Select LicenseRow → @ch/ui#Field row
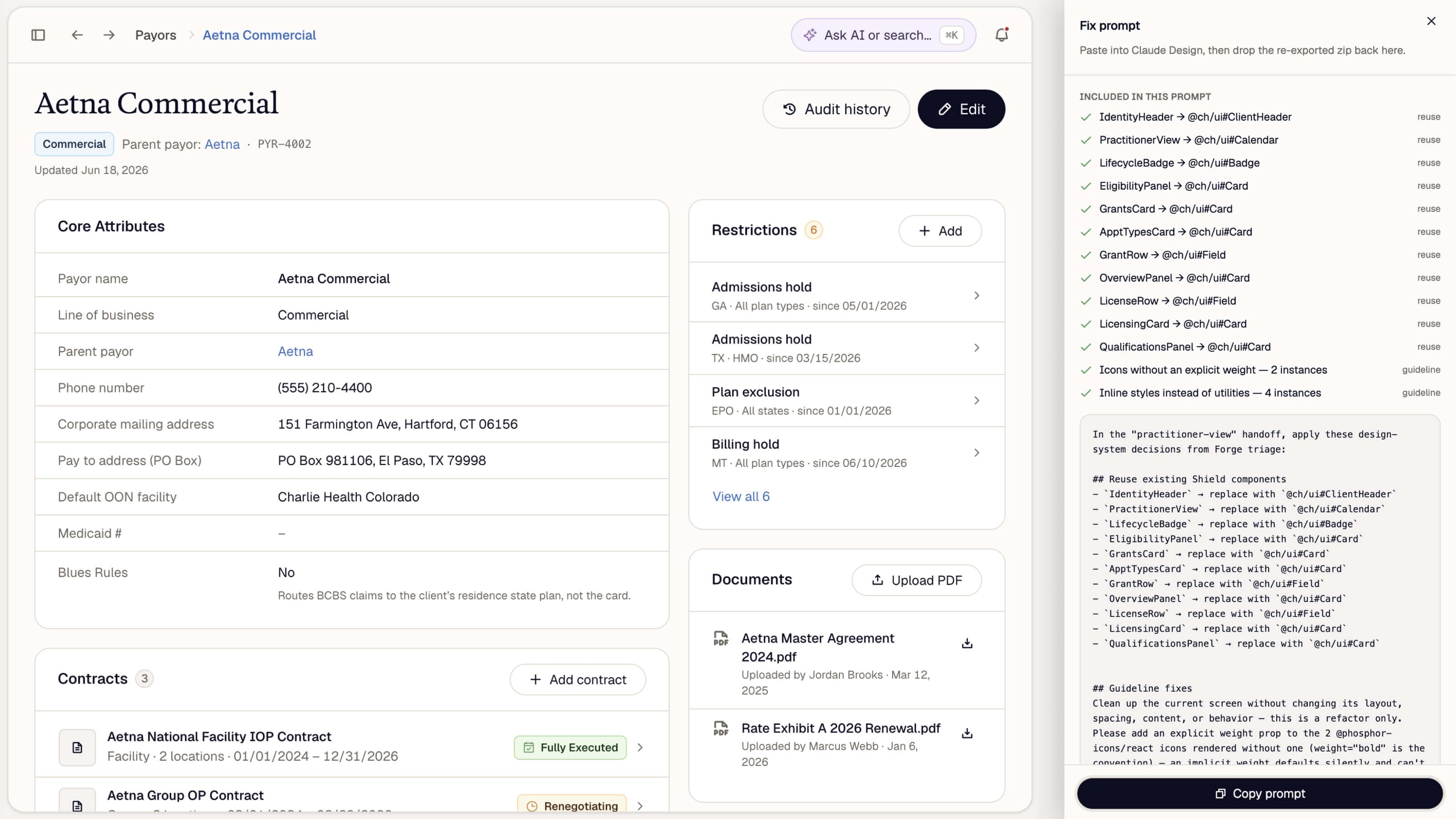The height and width of the screenshot is (819, 1456). [x=1260, y=301]
